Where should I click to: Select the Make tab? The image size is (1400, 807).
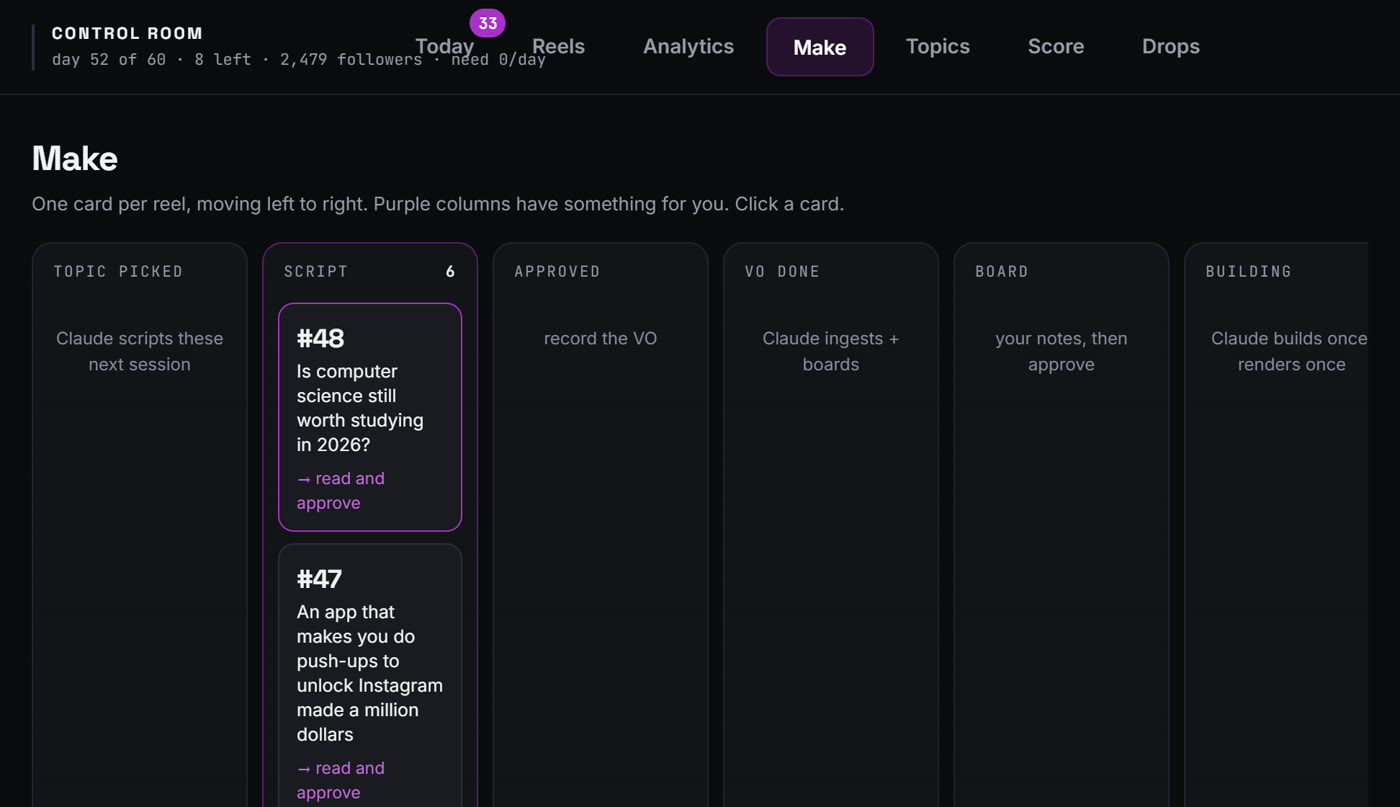pos(820,47)
